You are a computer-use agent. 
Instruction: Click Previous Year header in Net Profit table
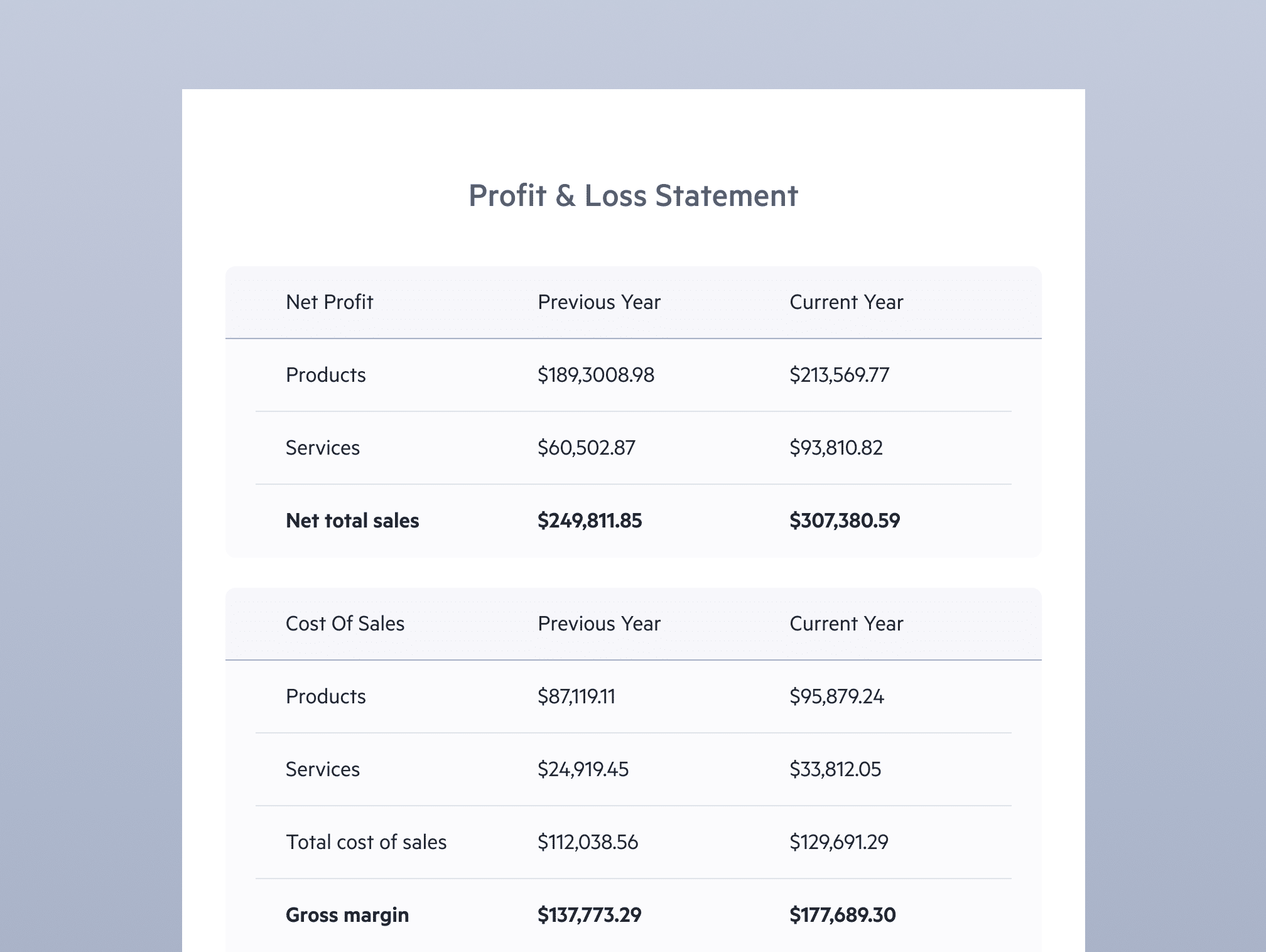pyautogui.click(x=599, y=302)
